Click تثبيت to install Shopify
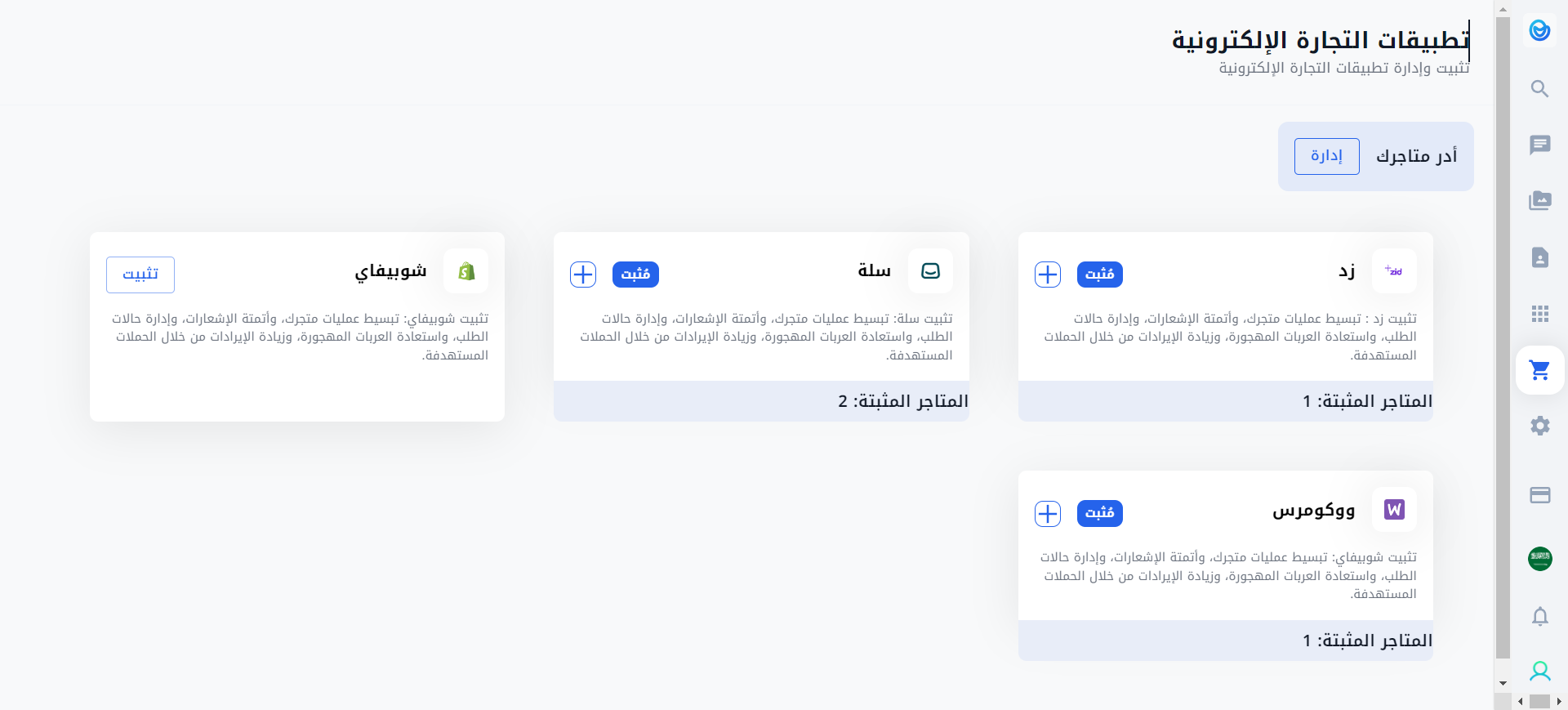Image resolution: width=1568 pixels, height=710 pixels. (140, 275)
